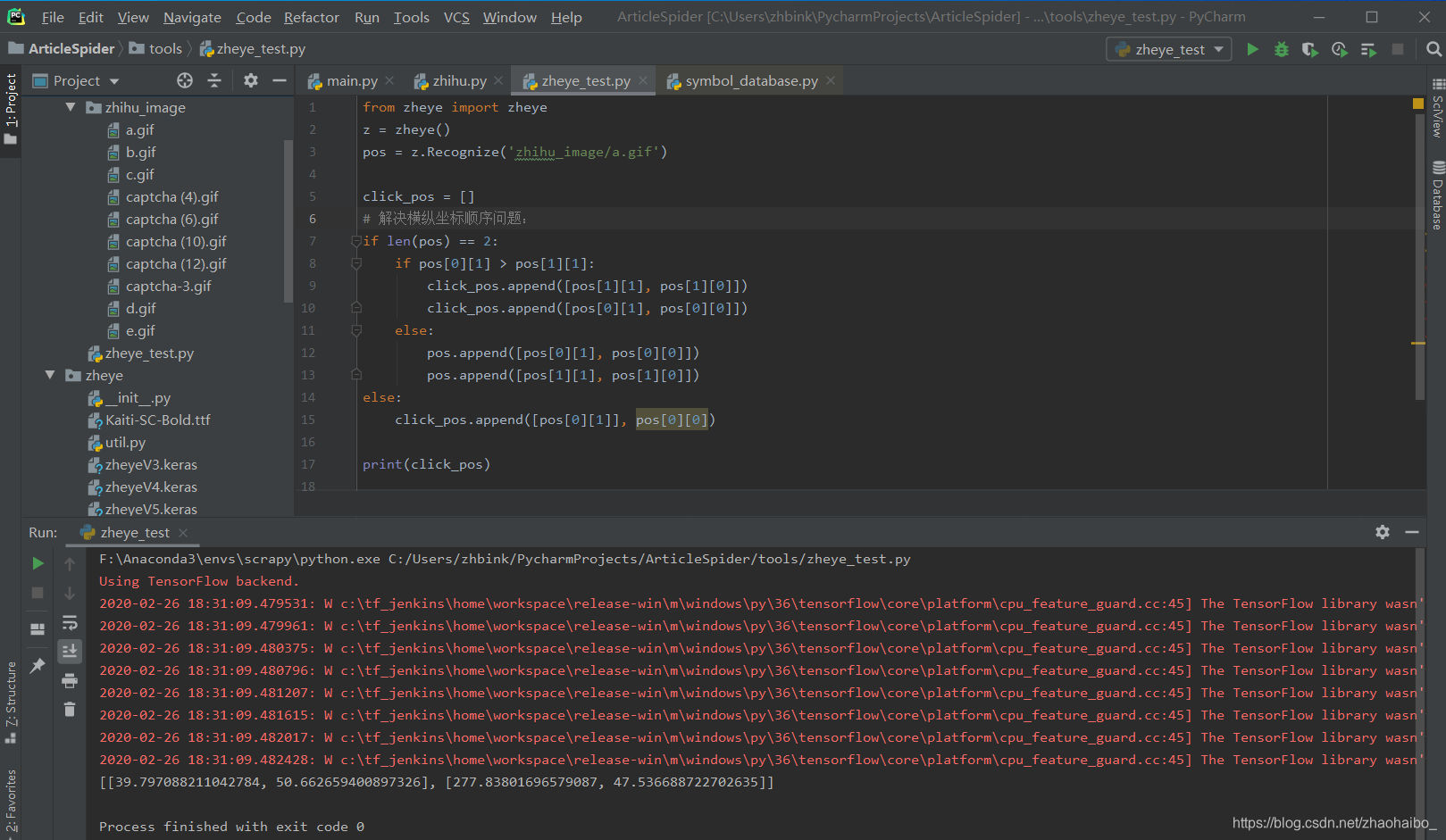Image resolution: width=1446 pixels, height=840 pixels.
Task: Open the Database side tool window
Action: 1437,196
